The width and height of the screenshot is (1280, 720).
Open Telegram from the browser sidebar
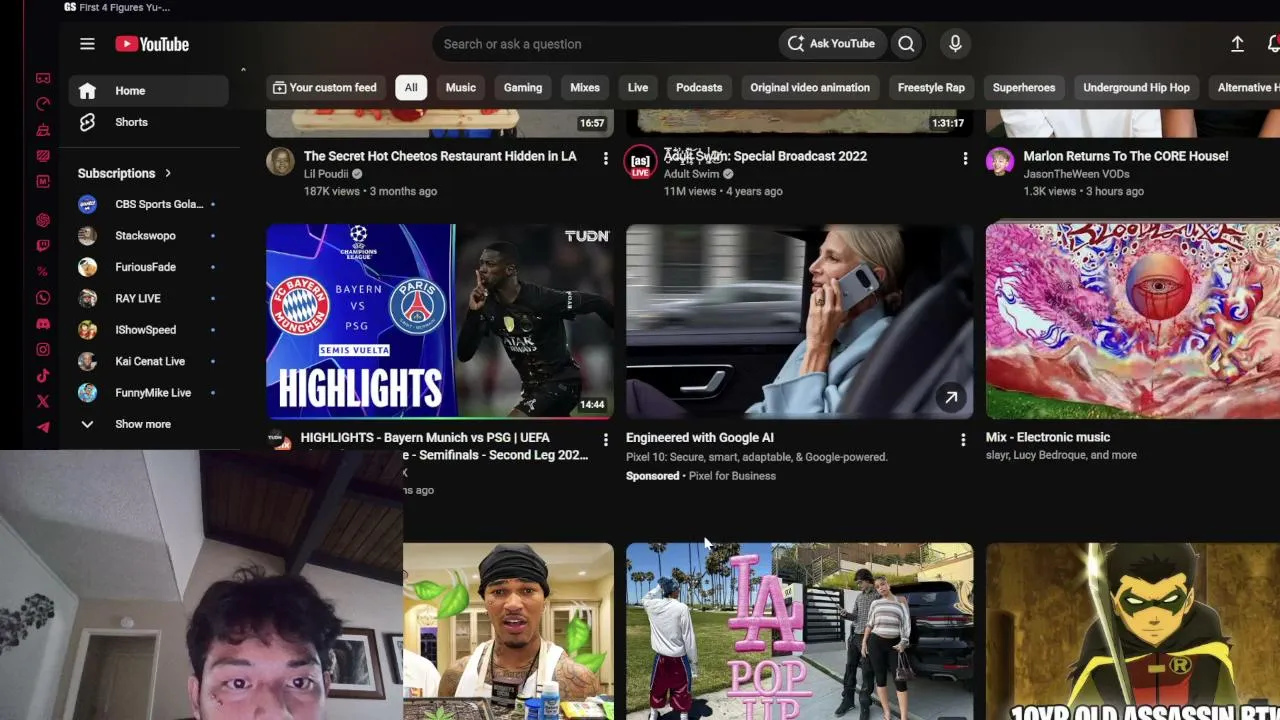click(x=43, y=427)
